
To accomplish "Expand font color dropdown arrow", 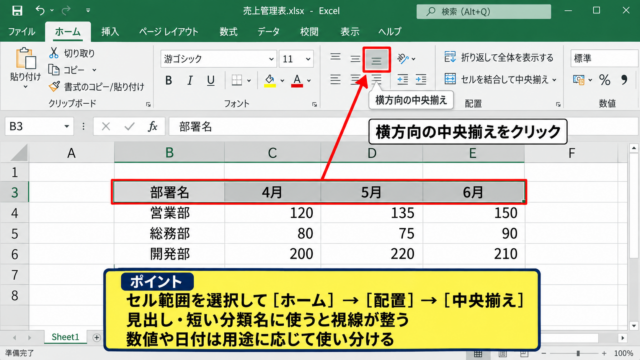I will pos(309,81).
